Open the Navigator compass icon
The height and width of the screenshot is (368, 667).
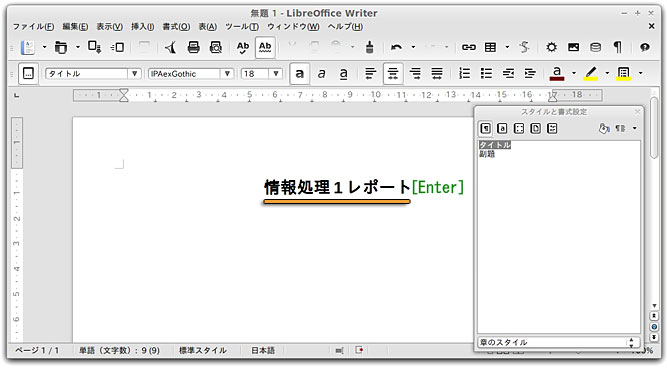[x=551, y=47]
